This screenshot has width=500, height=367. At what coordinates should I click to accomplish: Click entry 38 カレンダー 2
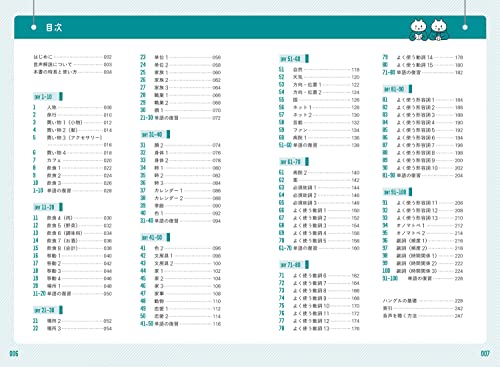pos(180,198)
